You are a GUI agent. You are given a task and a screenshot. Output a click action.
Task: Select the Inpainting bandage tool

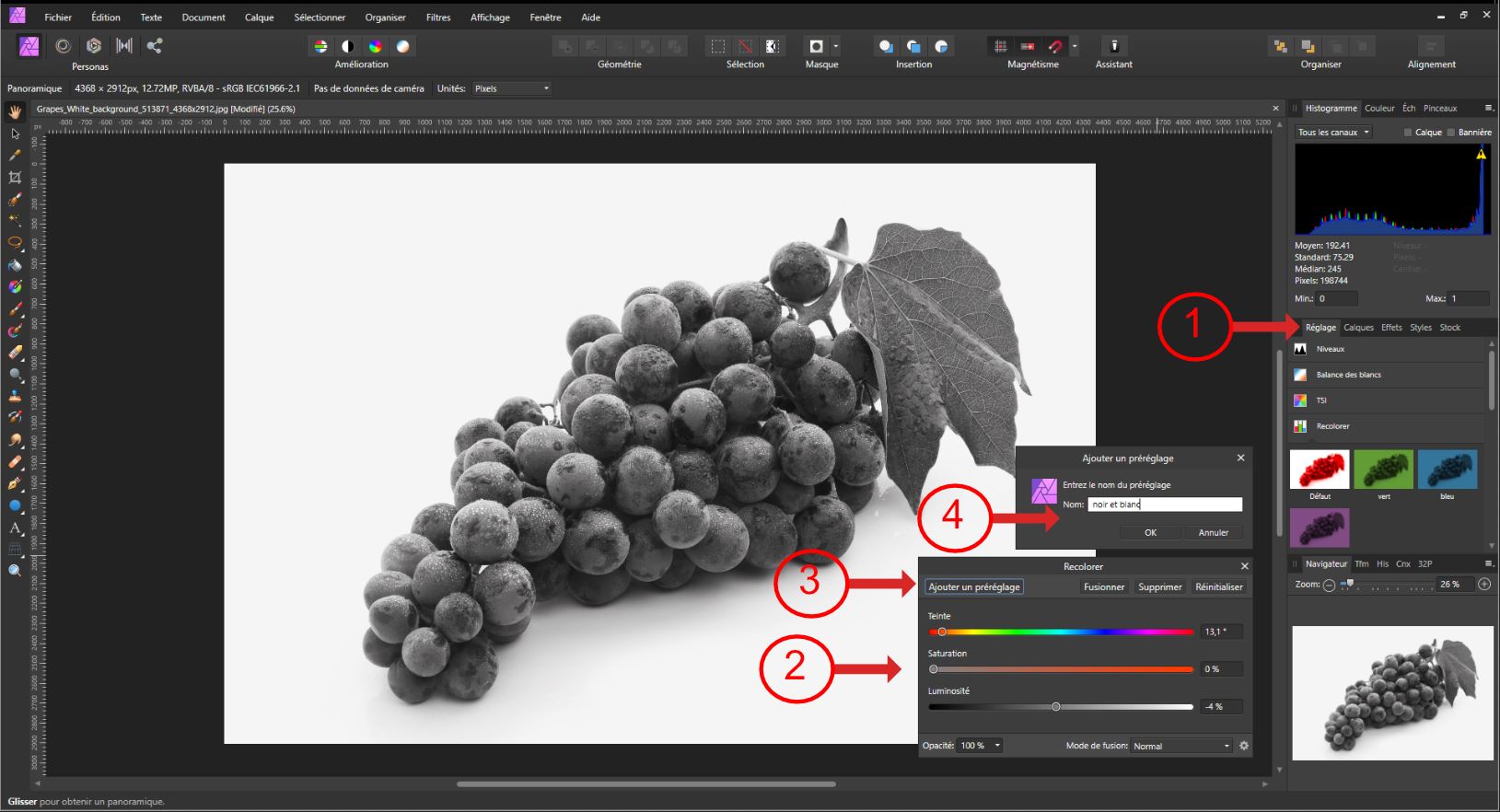(x=15, y=461)
